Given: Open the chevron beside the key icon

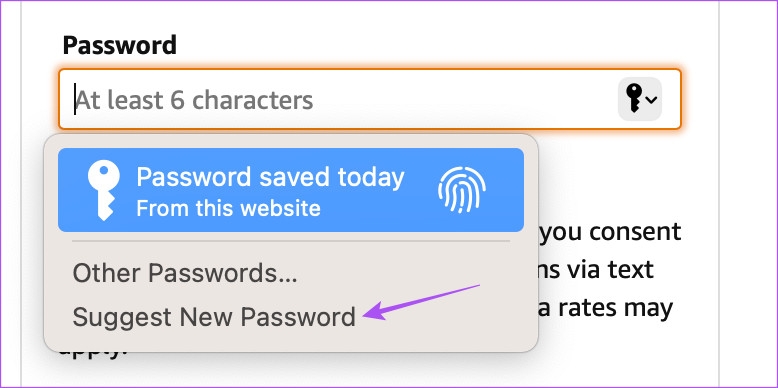Looking at the screenshot, I should [x=652, y=100].
